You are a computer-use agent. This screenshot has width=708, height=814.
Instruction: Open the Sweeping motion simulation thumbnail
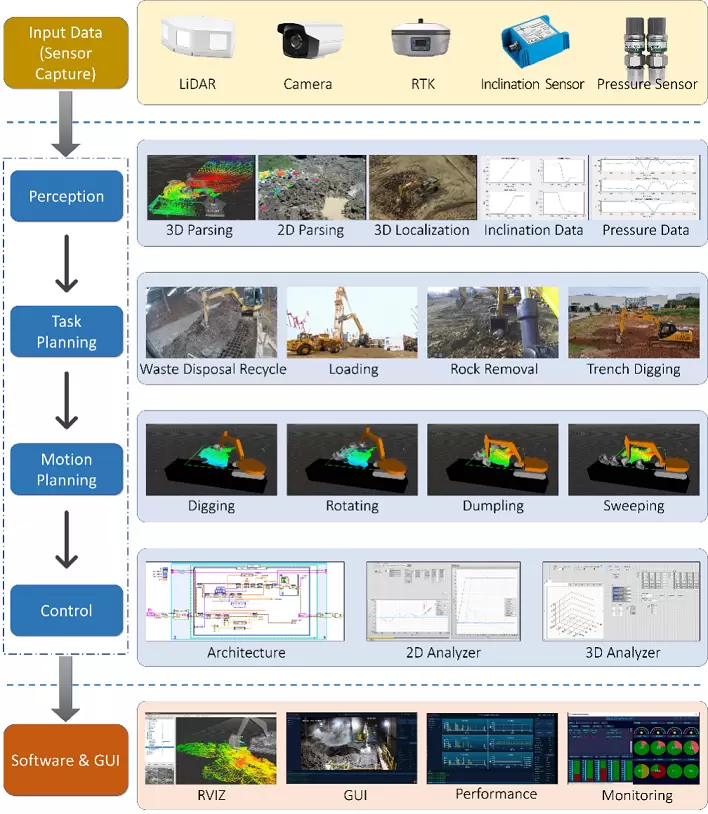pyautogui.click(x=634, y=460)
